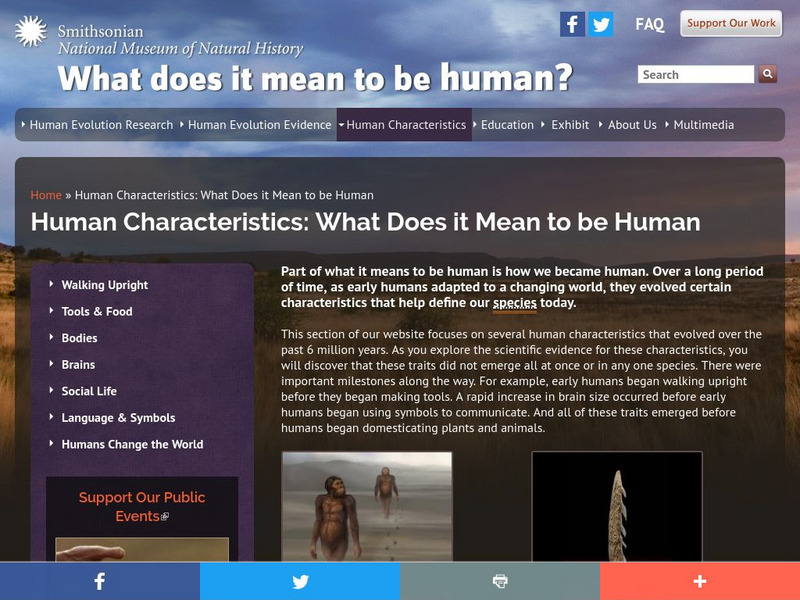Image resolution: width=800 pixels, height=600 pixels.
Task: Open Brains sidebar link
Action: click(78, 364)
